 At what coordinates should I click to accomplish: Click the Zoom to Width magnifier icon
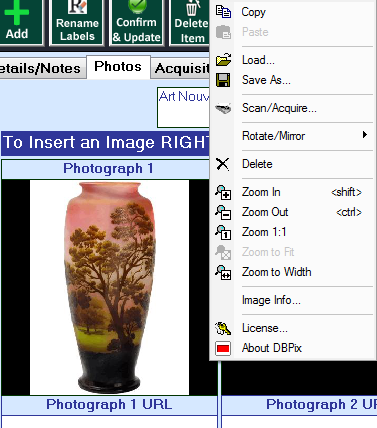click(223, 272)
